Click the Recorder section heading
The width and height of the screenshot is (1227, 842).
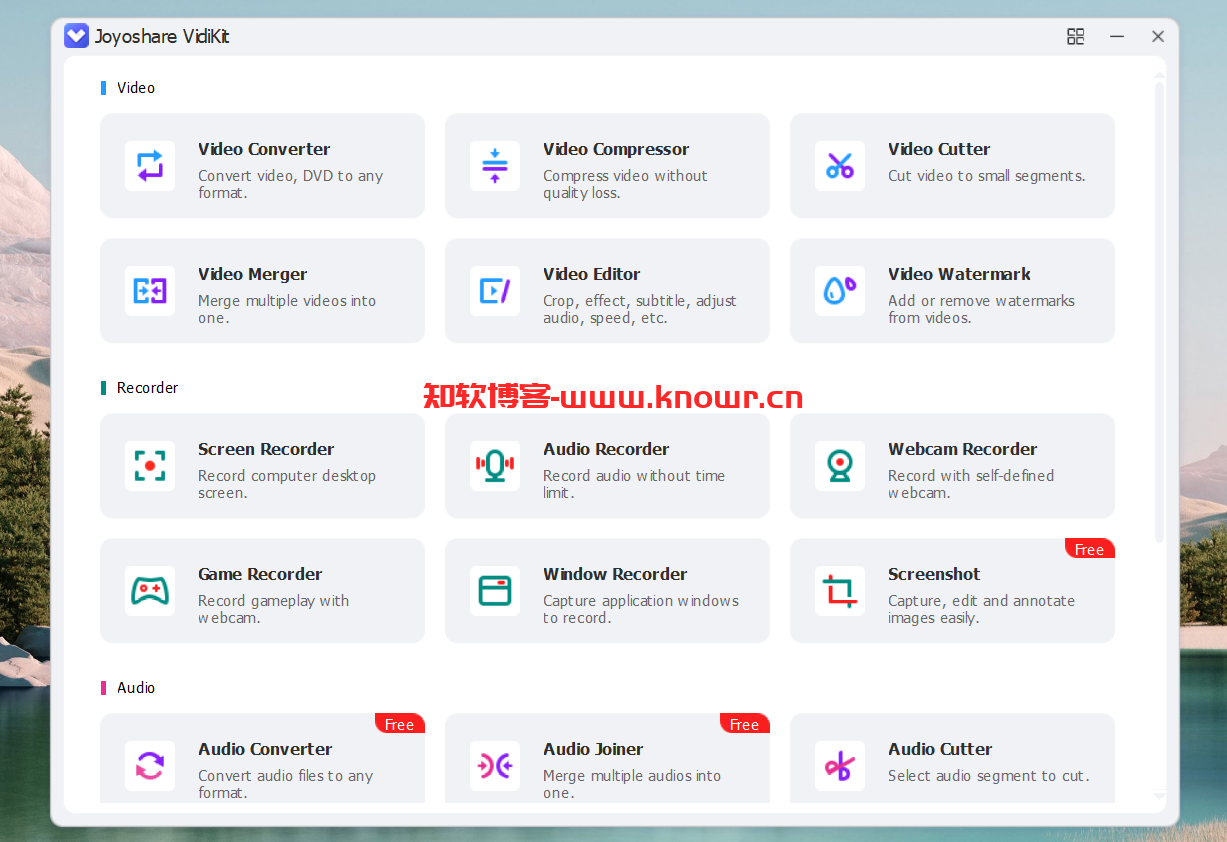pyautogui.click(x=147, y=388)
